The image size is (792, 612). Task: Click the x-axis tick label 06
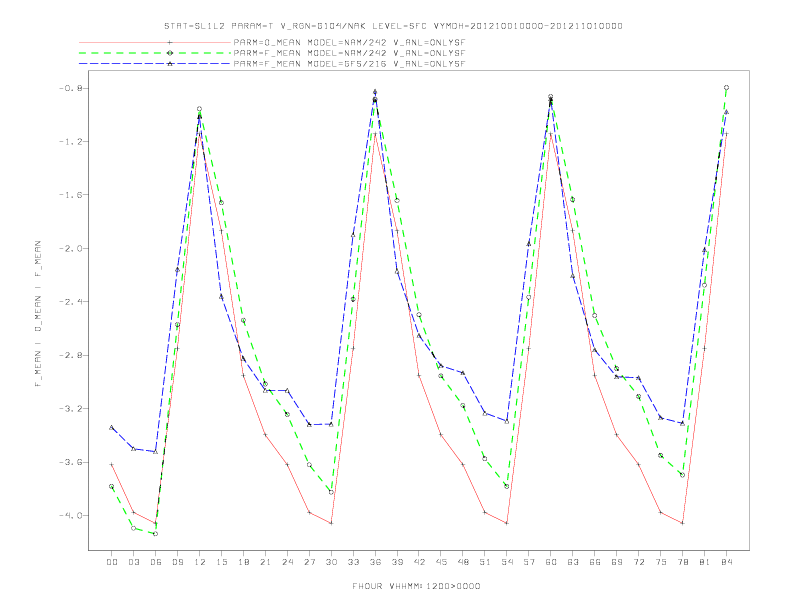click(156, 562)
